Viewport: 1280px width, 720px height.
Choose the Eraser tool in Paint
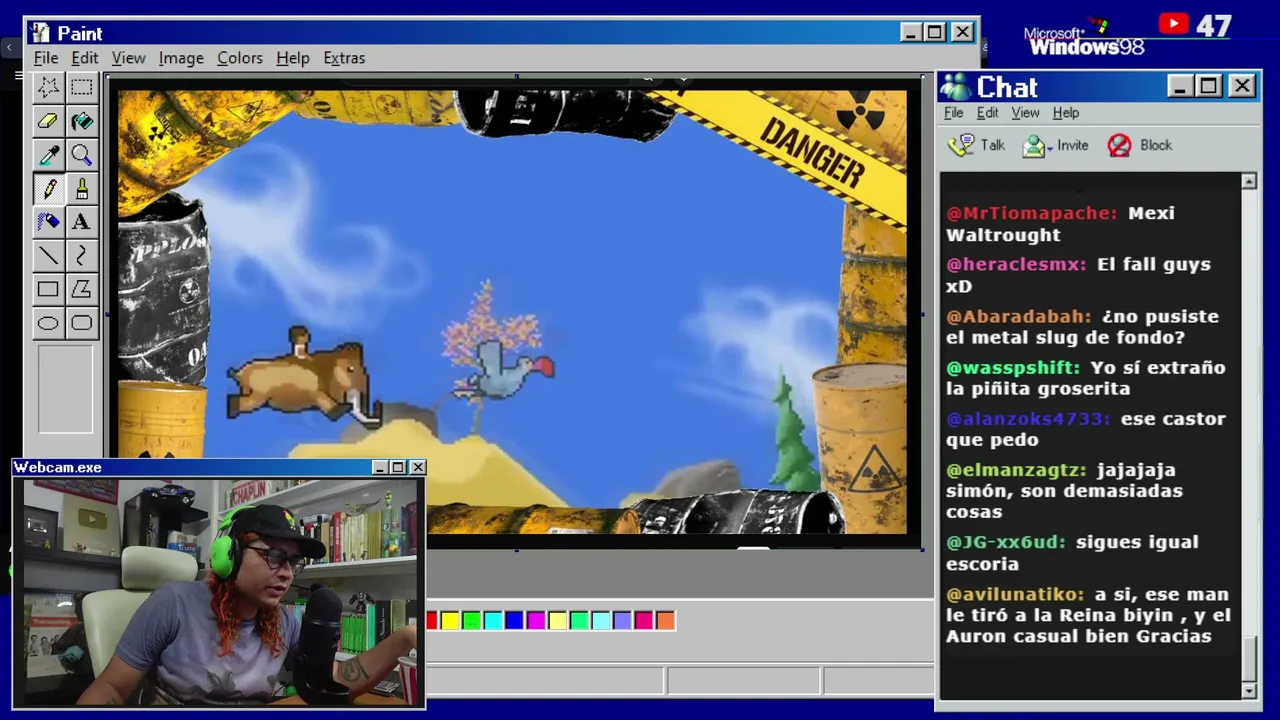click(48, 121)
